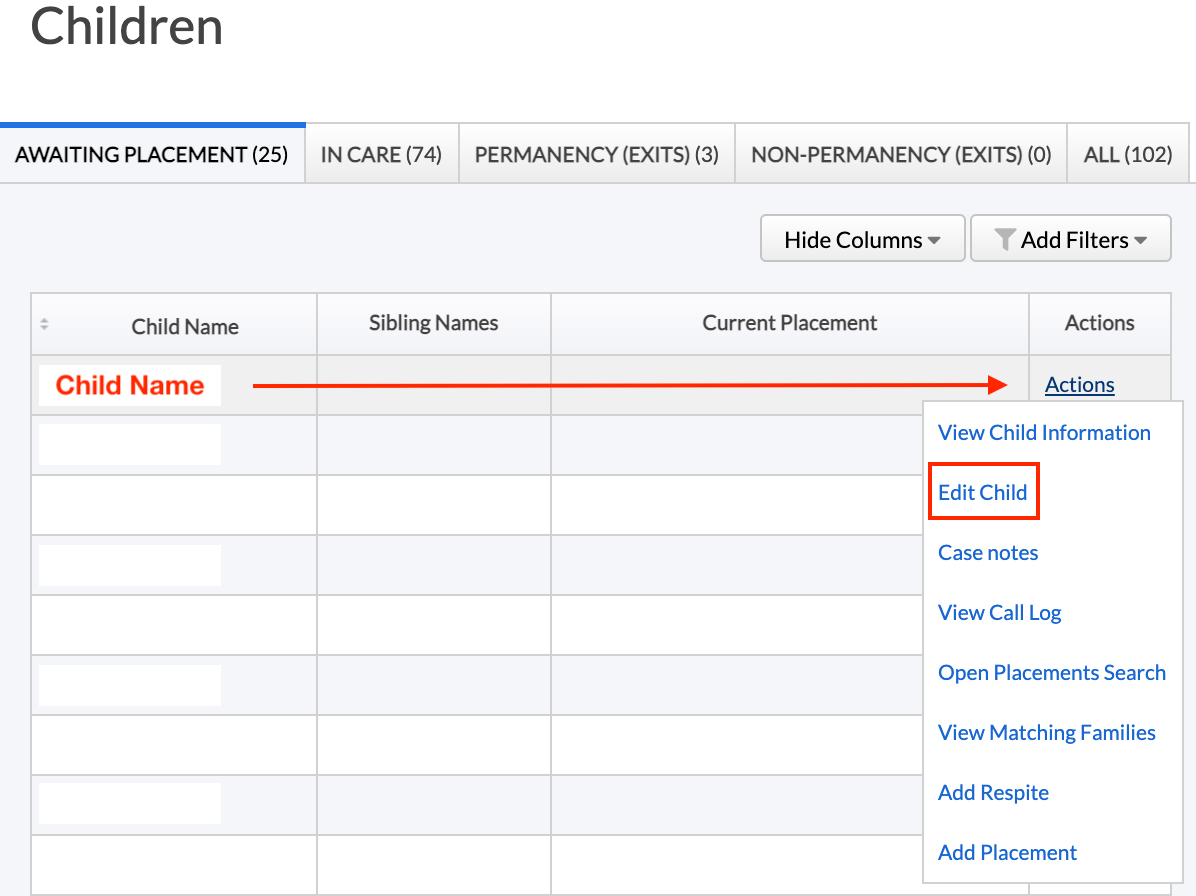This screenshot has height=896, width=1196.
Task: Switch to the In Care tab
Action: coord(381,155)
